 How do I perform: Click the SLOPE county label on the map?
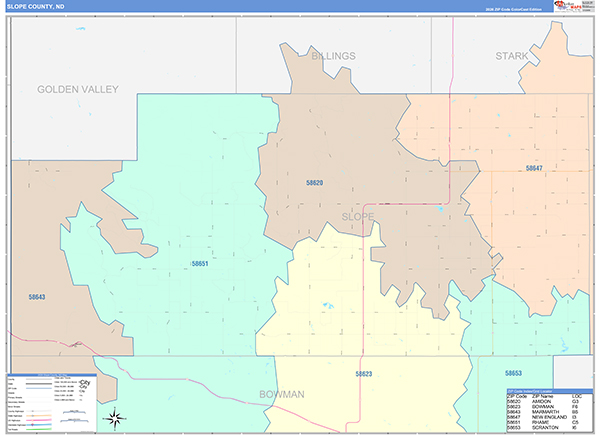coord(358,217)
